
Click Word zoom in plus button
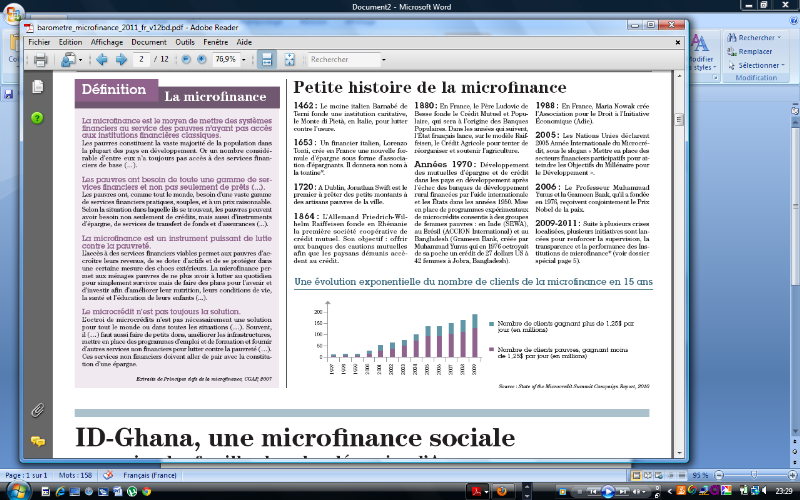coord(793,476)
